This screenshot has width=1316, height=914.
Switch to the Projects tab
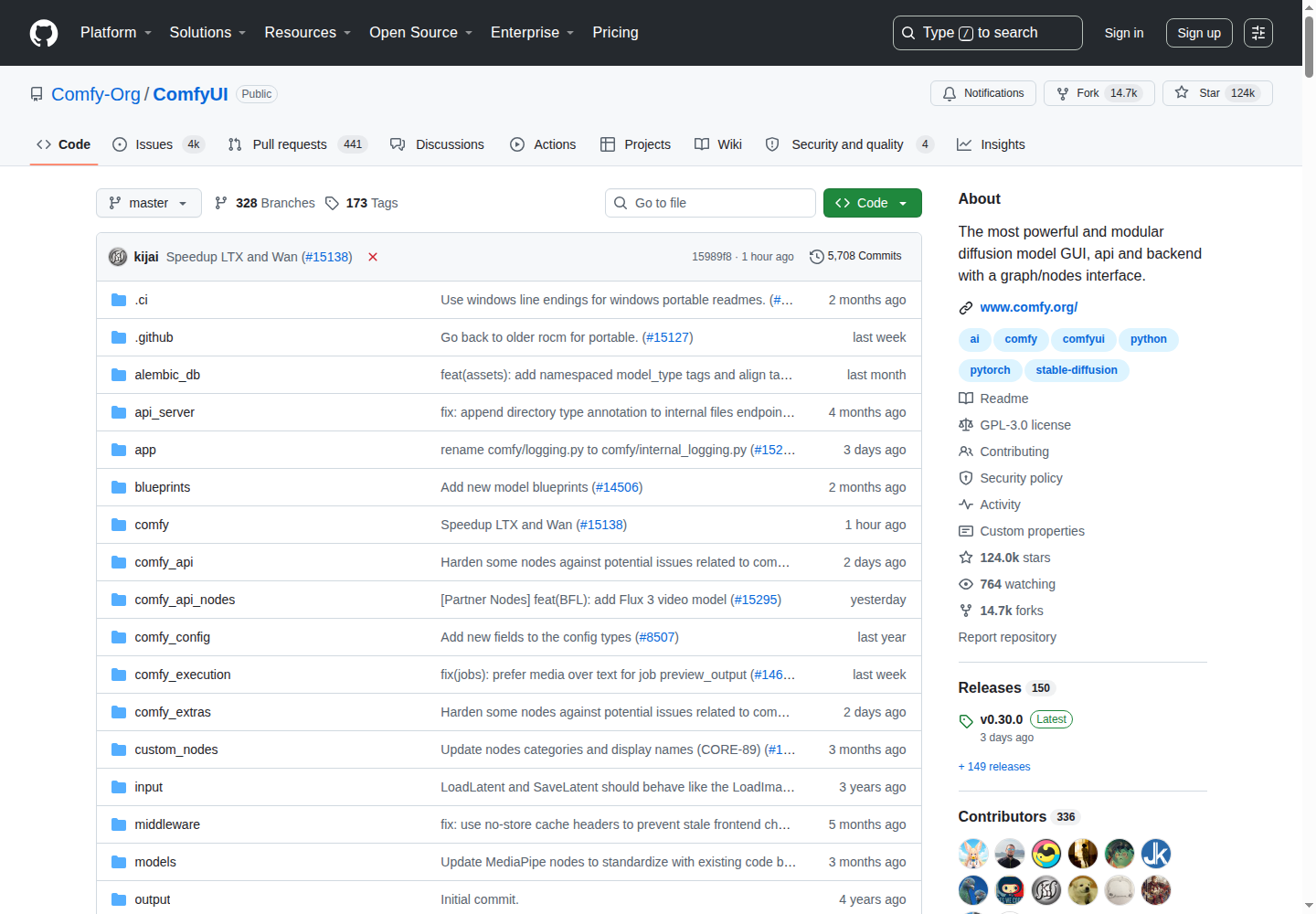tap(635, 144)
